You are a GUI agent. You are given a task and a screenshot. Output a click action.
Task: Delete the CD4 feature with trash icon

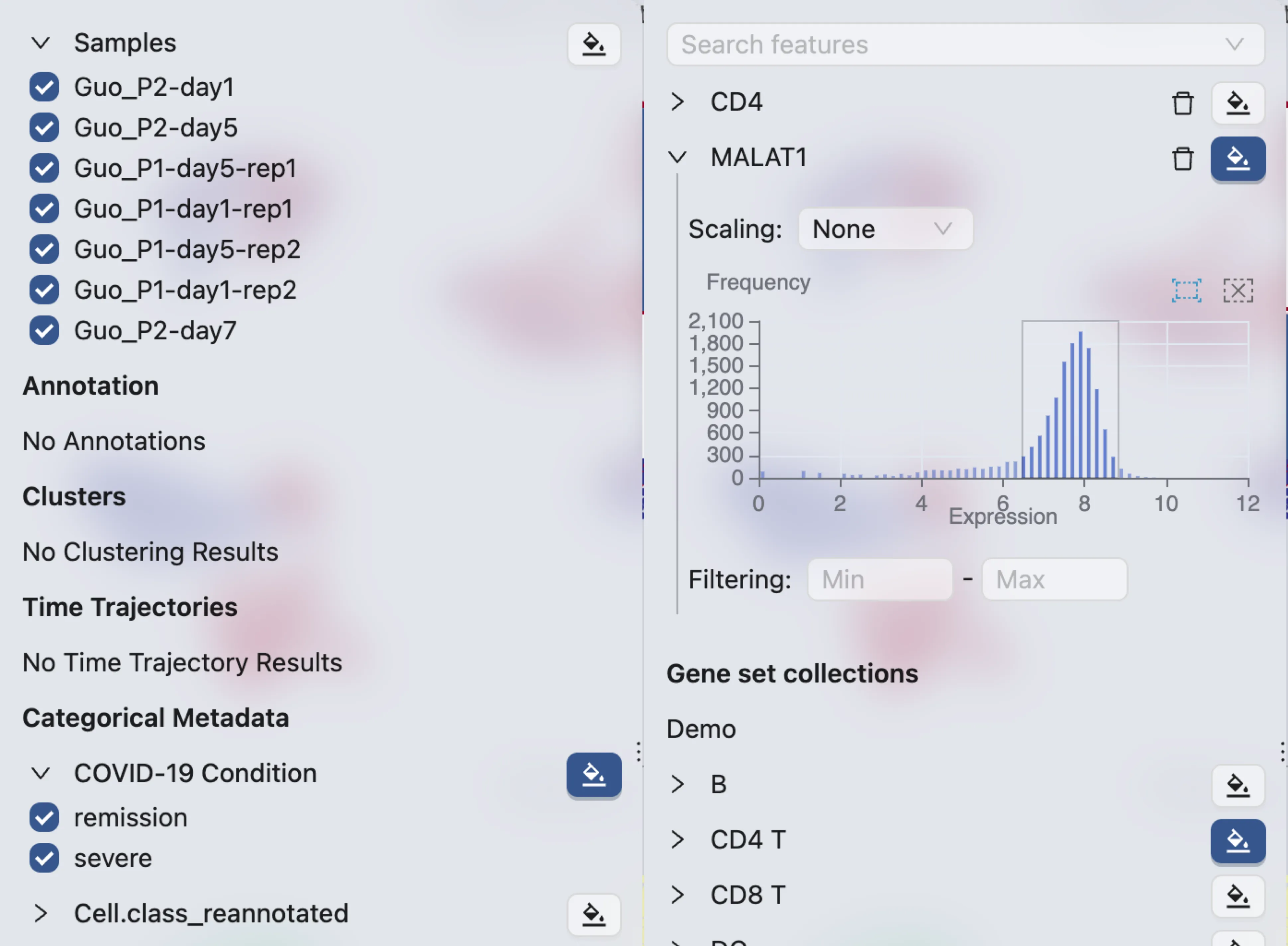point(1183,103)
